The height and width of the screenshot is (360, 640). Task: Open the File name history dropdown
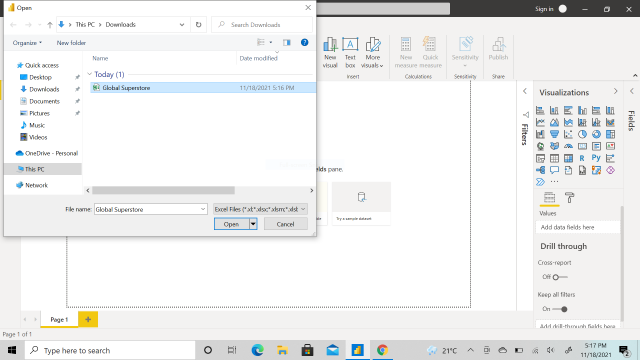[203, 209]
